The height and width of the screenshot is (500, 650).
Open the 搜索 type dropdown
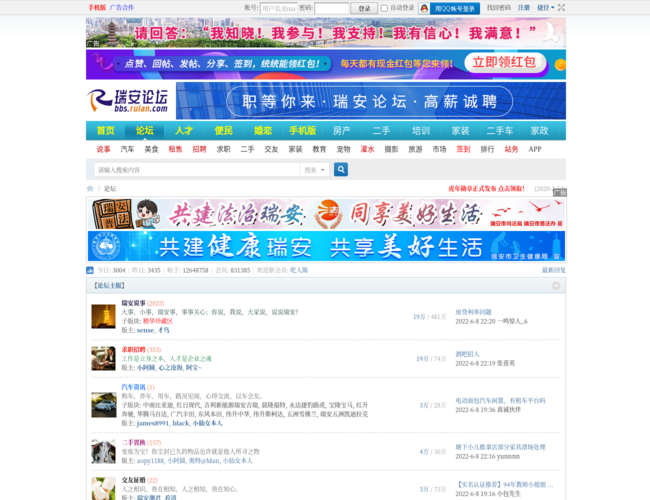tap(314, 170)
